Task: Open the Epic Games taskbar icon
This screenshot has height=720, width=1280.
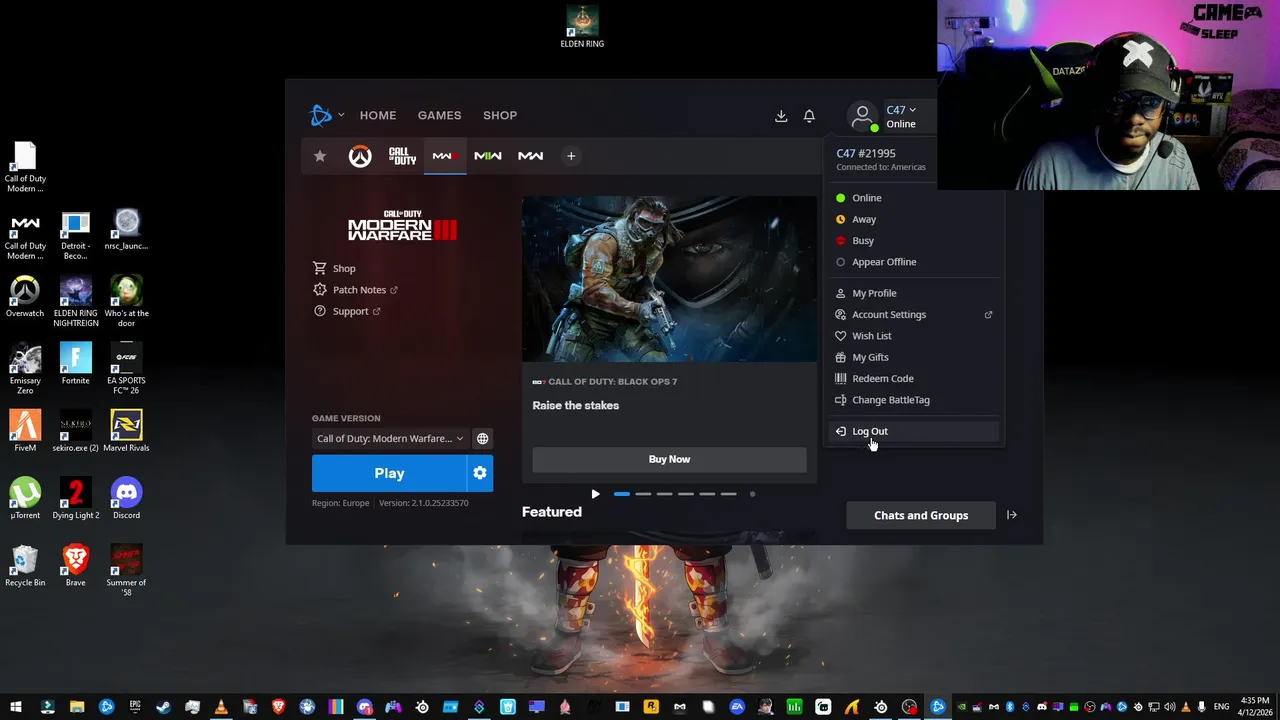Action: point(134,707)
